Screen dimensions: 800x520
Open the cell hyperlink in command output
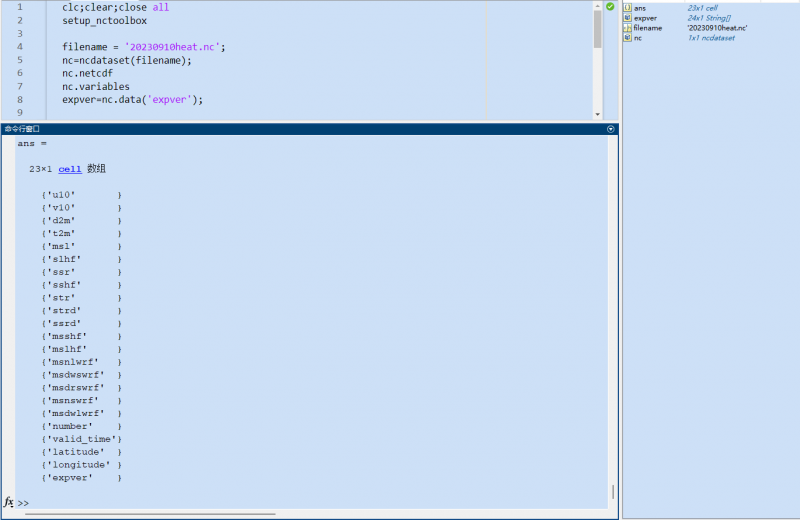[70, 169]
